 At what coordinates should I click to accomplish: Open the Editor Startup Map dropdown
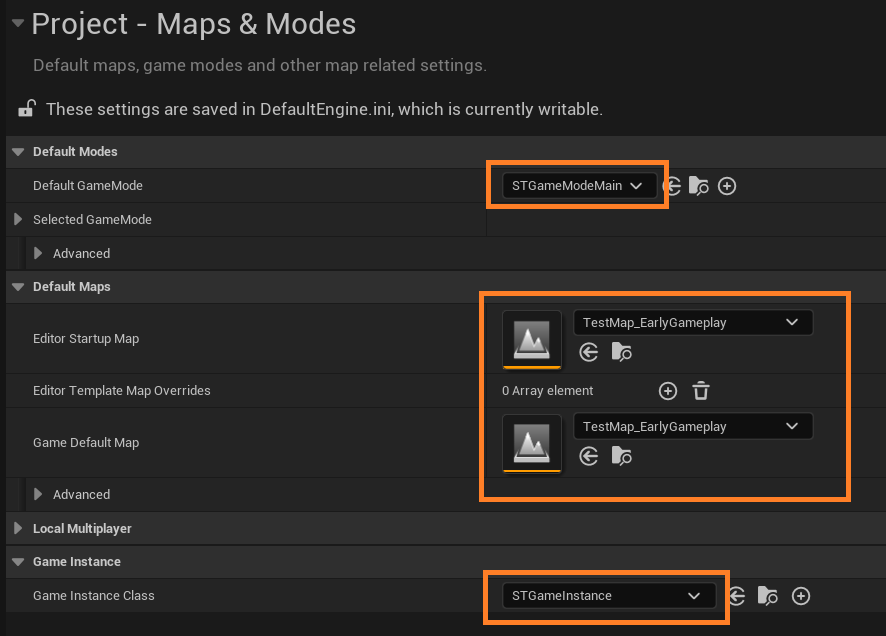[x=692, y=322]
